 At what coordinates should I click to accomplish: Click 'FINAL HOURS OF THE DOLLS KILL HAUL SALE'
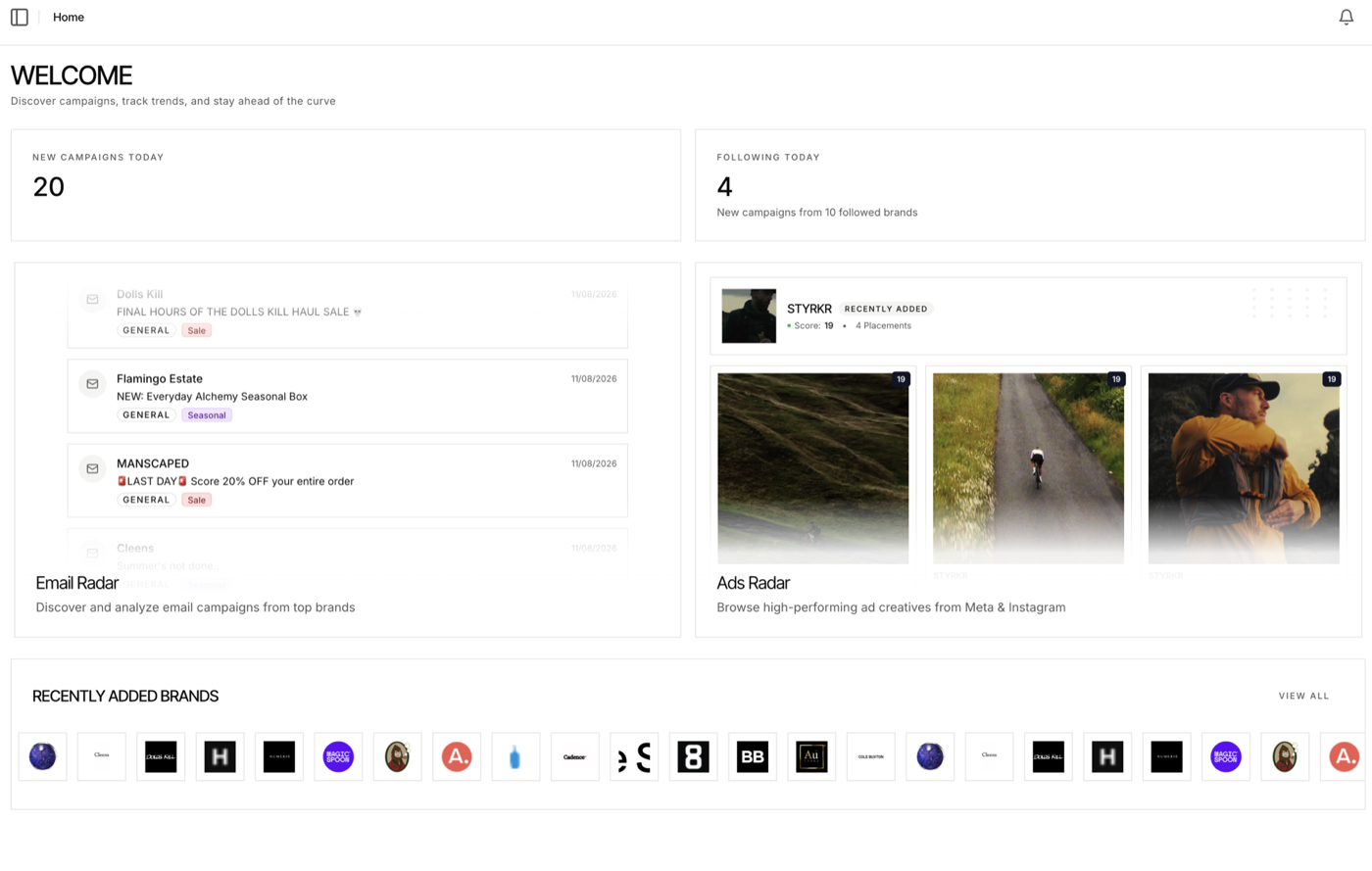click(x=239, y=312)
